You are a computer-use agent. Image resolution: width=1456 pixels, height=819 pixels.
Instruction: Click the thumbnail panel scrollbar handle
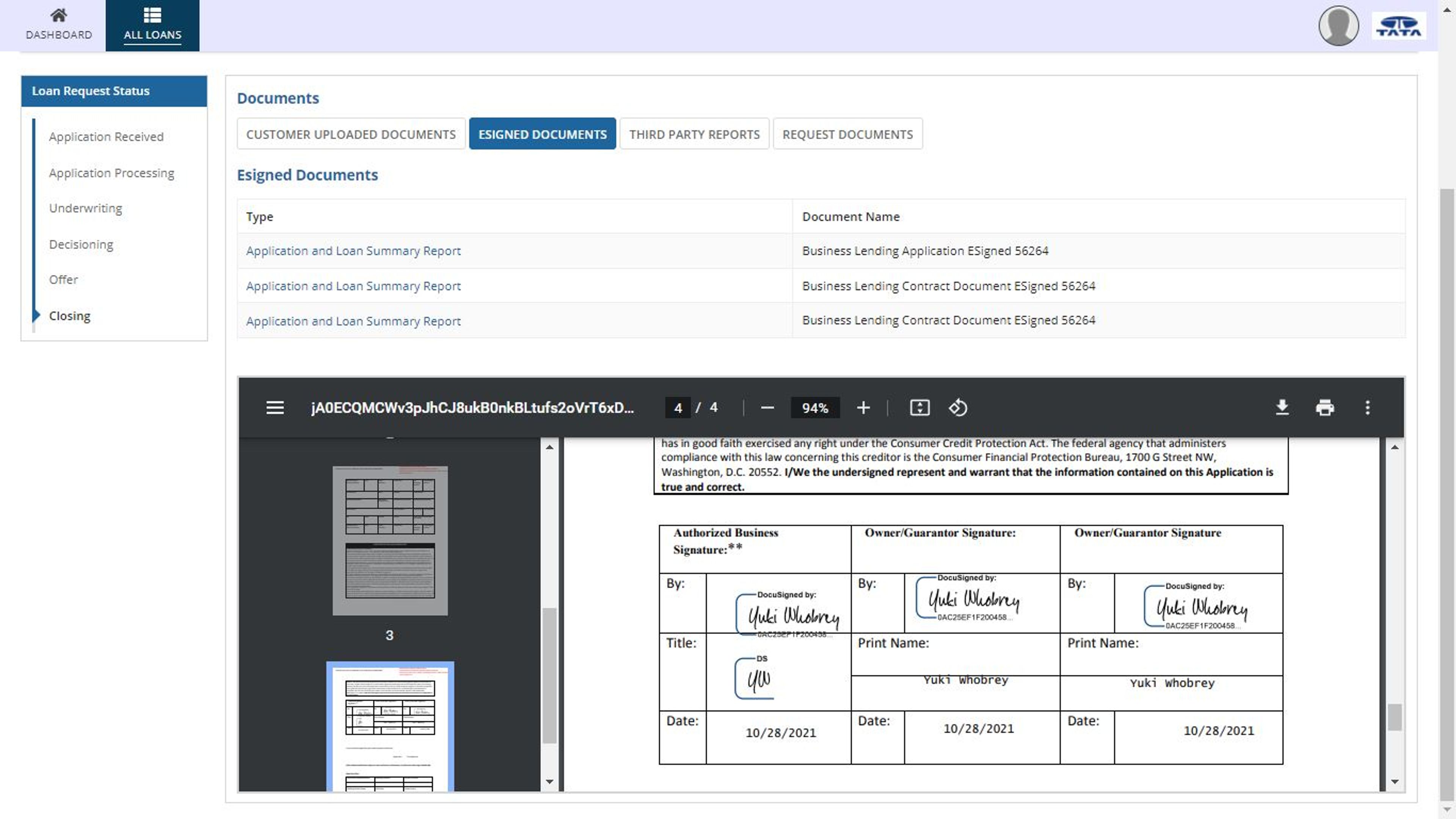549,675
